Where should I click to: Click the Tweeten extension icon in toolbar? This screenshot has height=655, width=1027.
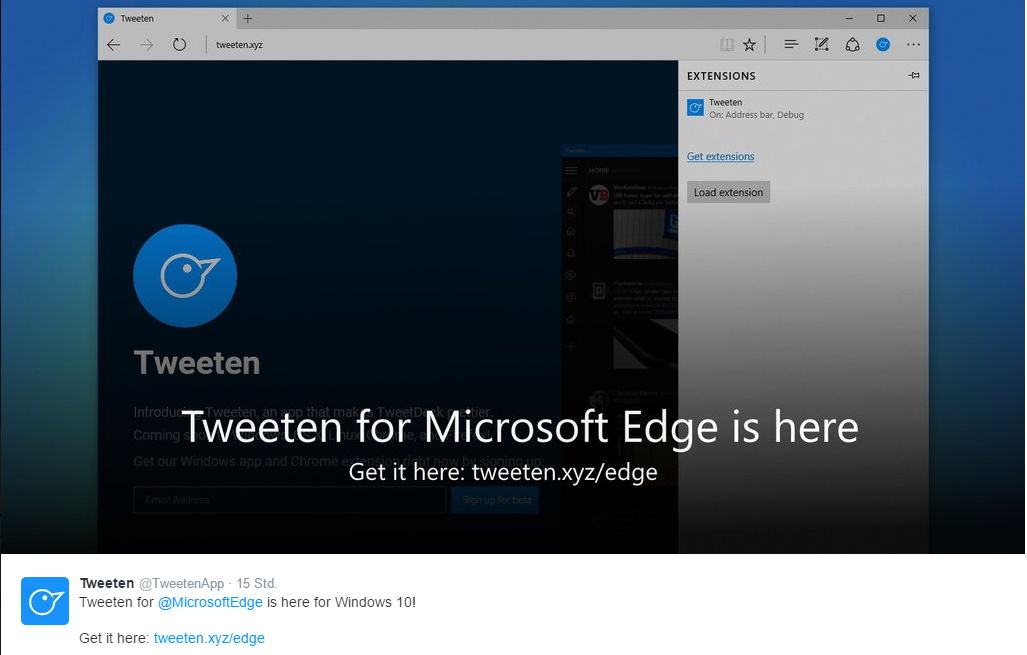(883, 45)
